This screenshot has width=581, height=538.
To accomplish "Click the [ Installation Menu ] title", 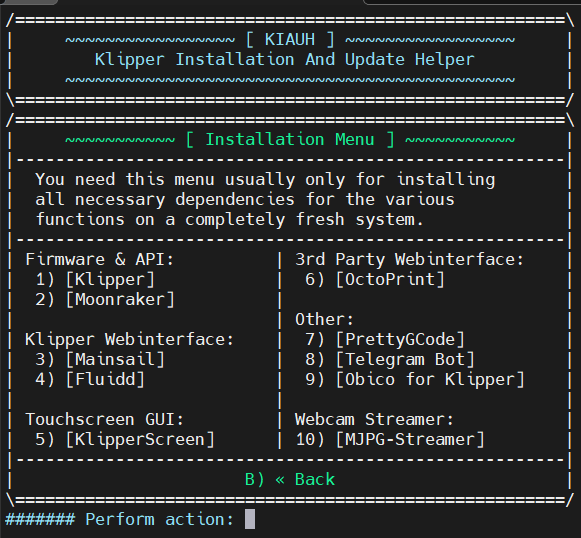I will point(290,140).
